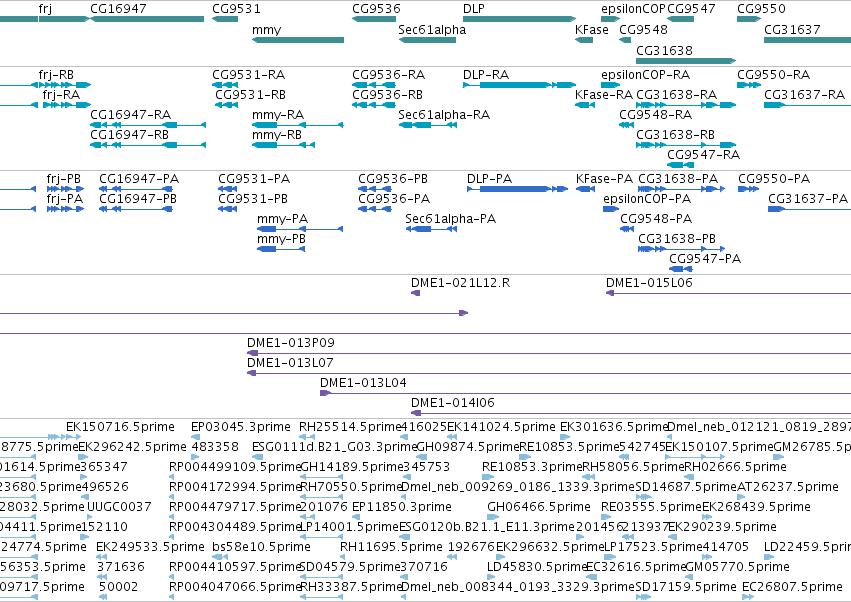This screenshot has width=851, height=602.
Task: Select the CG9536-RA transcript label
Action: pyautogui.click(x=389, y=75)
